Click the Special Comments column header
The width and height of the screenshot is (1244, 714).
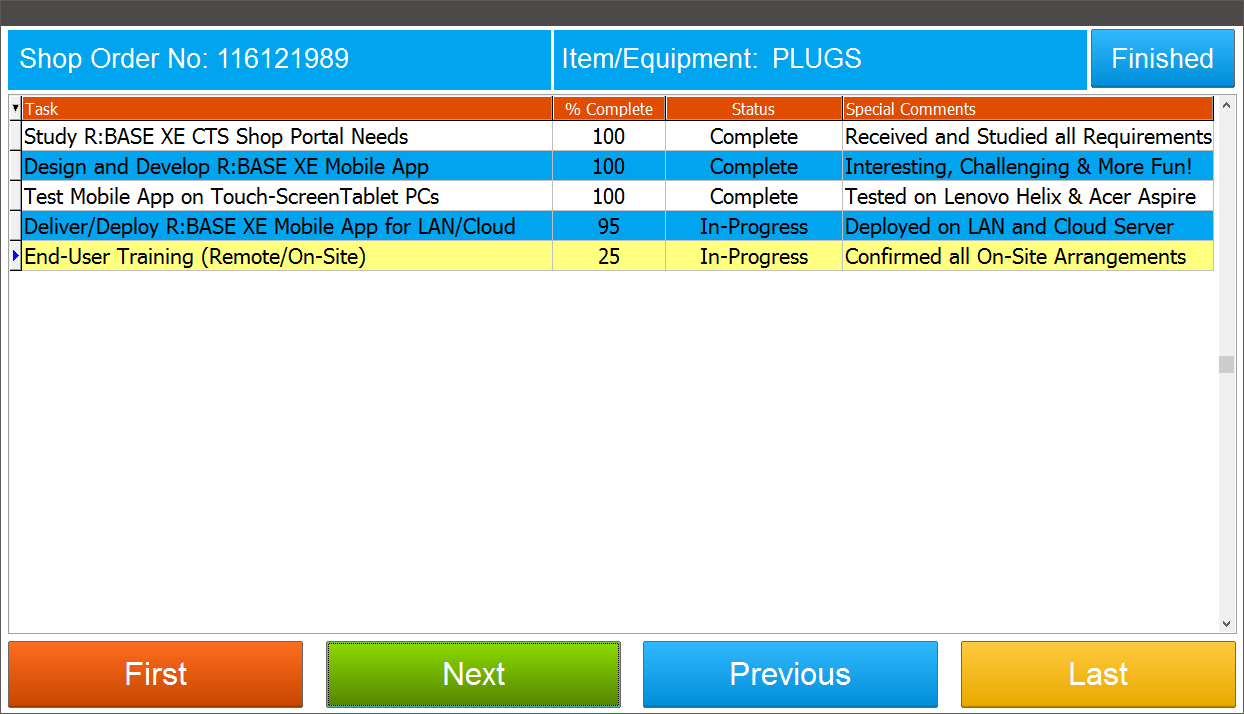(1027, 109)
